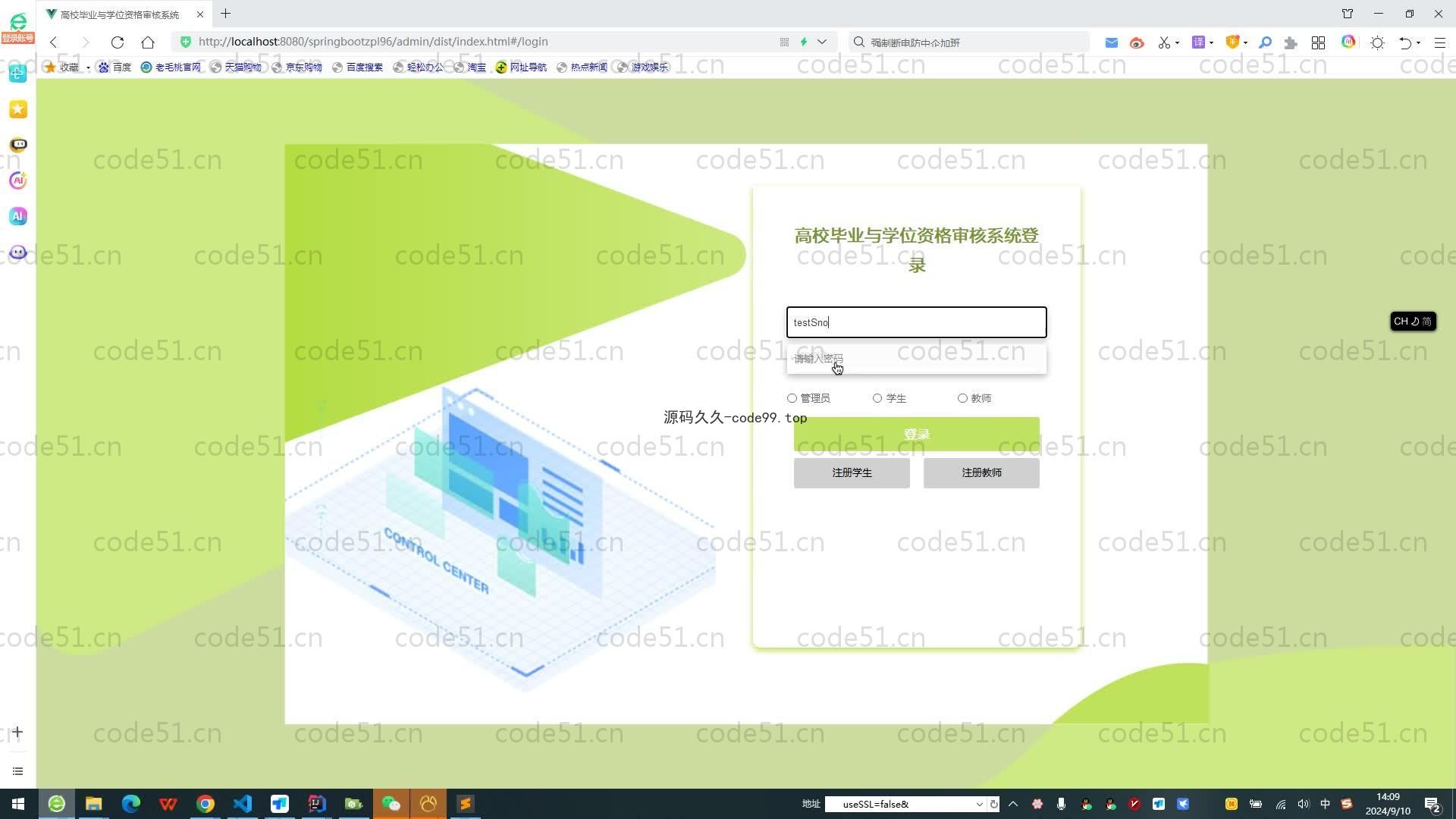
Task: Expand the screenshot tool dropdown arrow
Action: click(x=1178, y=42)
